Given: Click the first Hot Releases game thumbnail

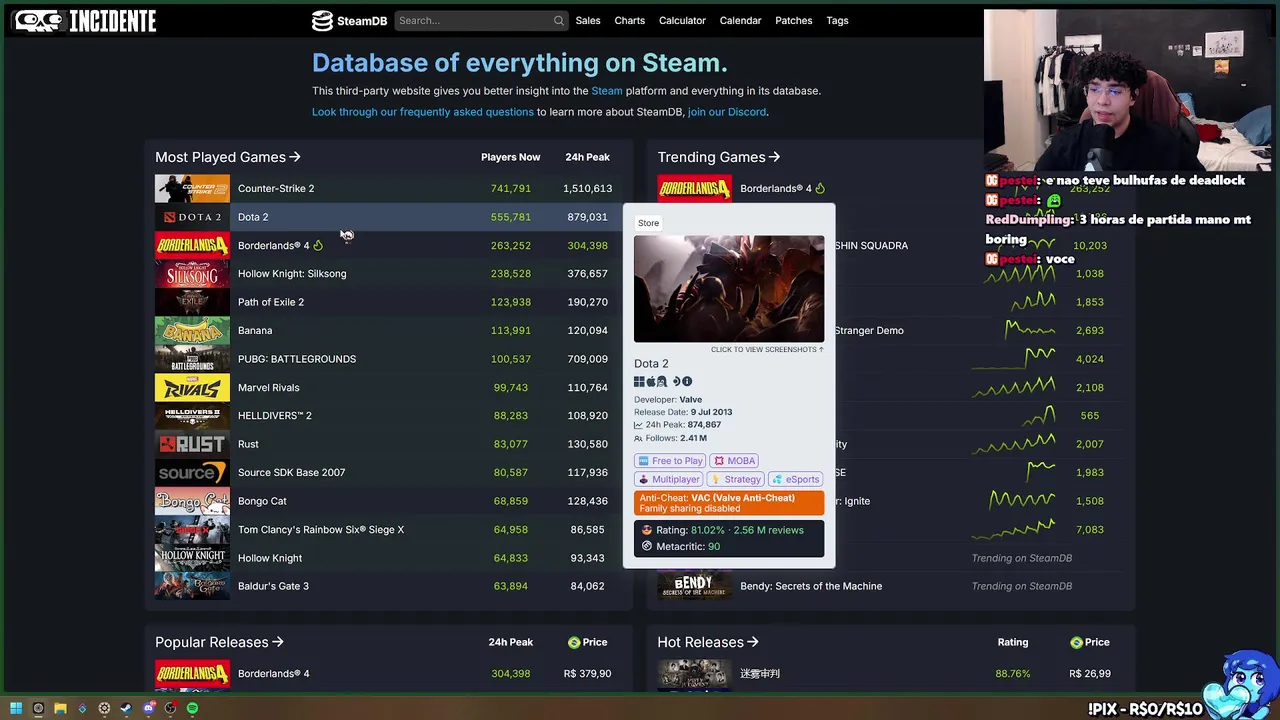Looking at the screenshot, I should [x=694, y=674].
